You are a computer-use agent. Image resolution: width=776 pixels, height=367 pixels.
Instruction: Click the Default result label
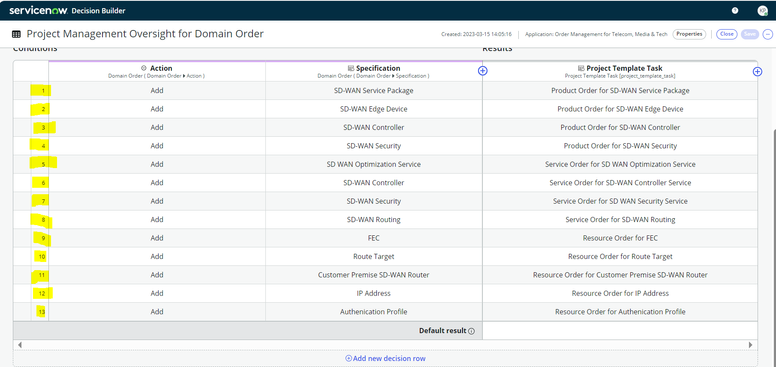(x=443, y=330)
